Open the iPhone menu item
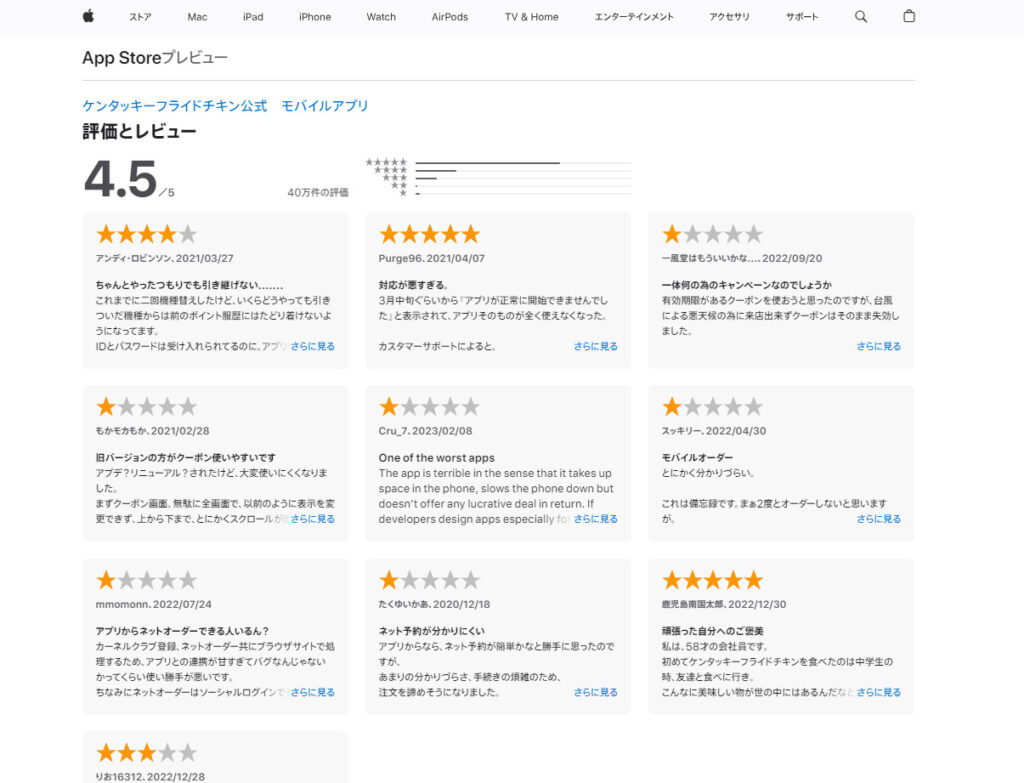Image resolution: width=1024 pixels, height=783 pixels. click(315, 17)
